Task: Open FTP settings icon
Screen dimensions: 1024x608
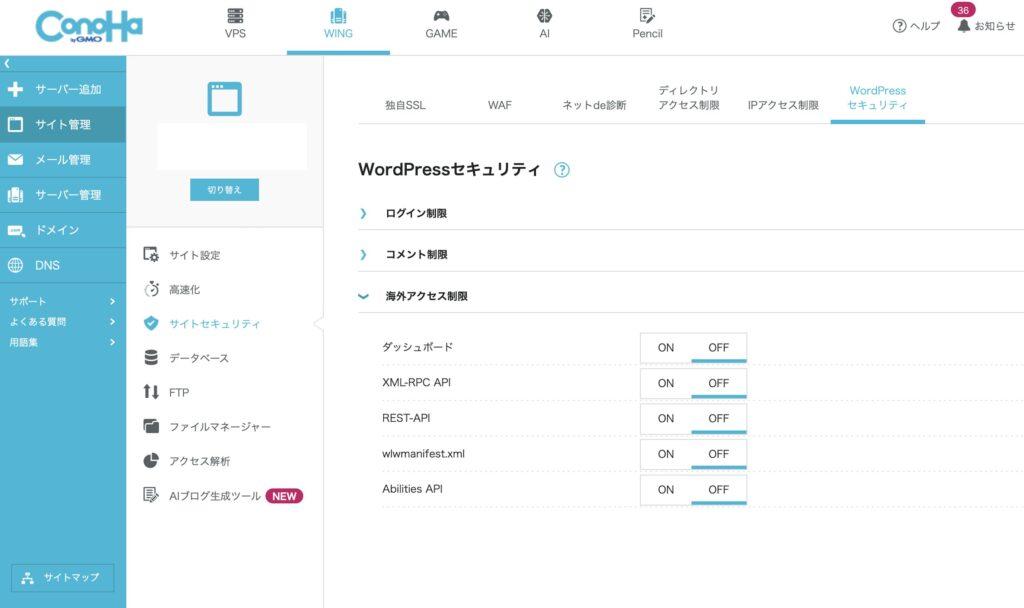Action: click(x=151, y=392)
